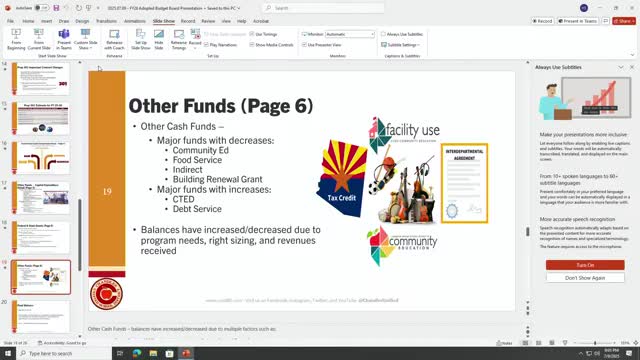
Task: Open PowerPoint from the Windows taskbar
Action: [x=186, y=353]
